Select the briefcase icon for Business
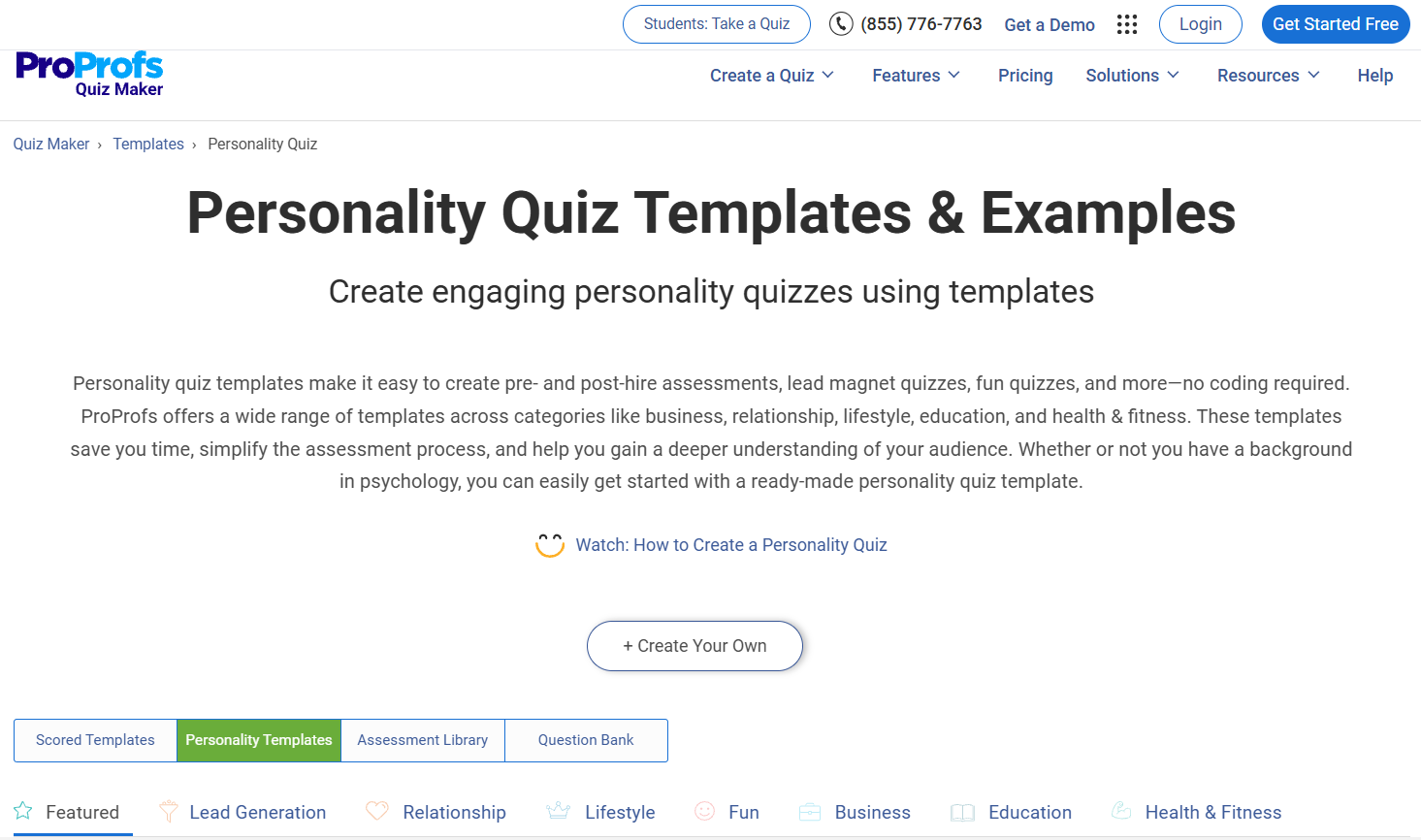This screenshot has width=1421, height=840. click(x=811, y=811)
